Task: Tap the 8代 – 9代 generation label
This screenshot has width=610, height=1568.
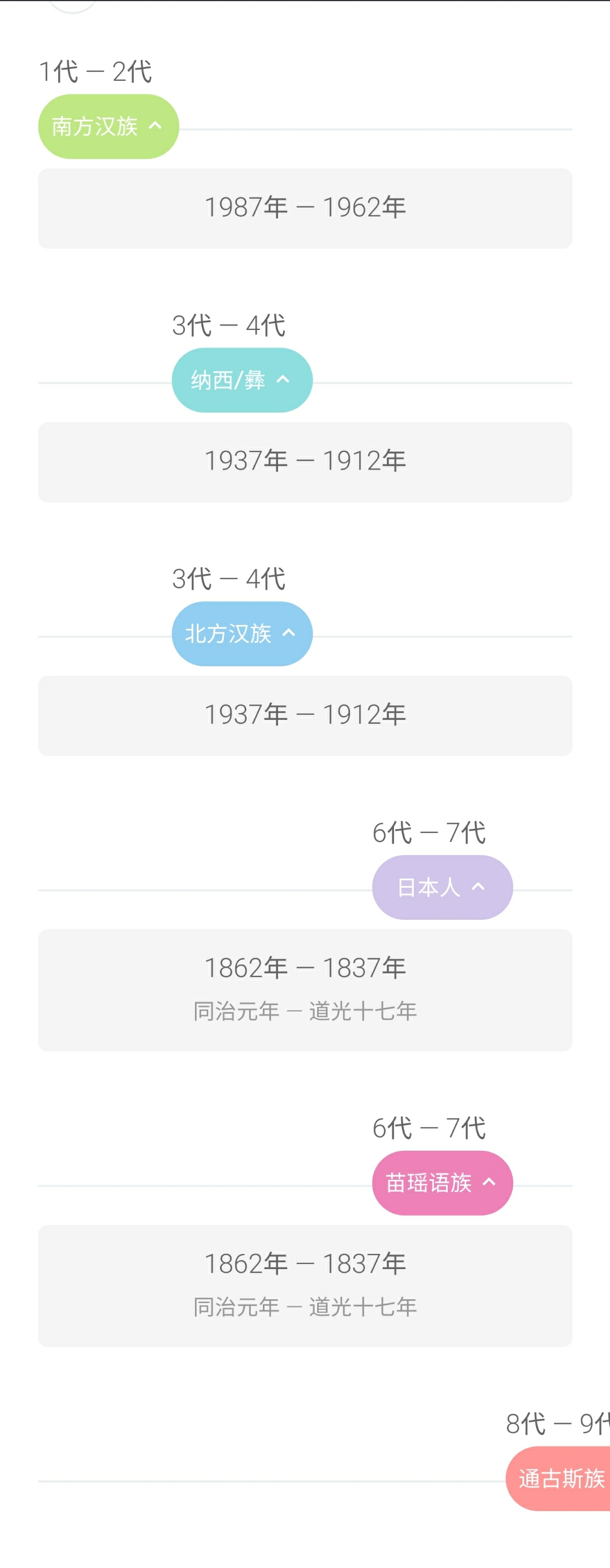Action: [557, 1424]
